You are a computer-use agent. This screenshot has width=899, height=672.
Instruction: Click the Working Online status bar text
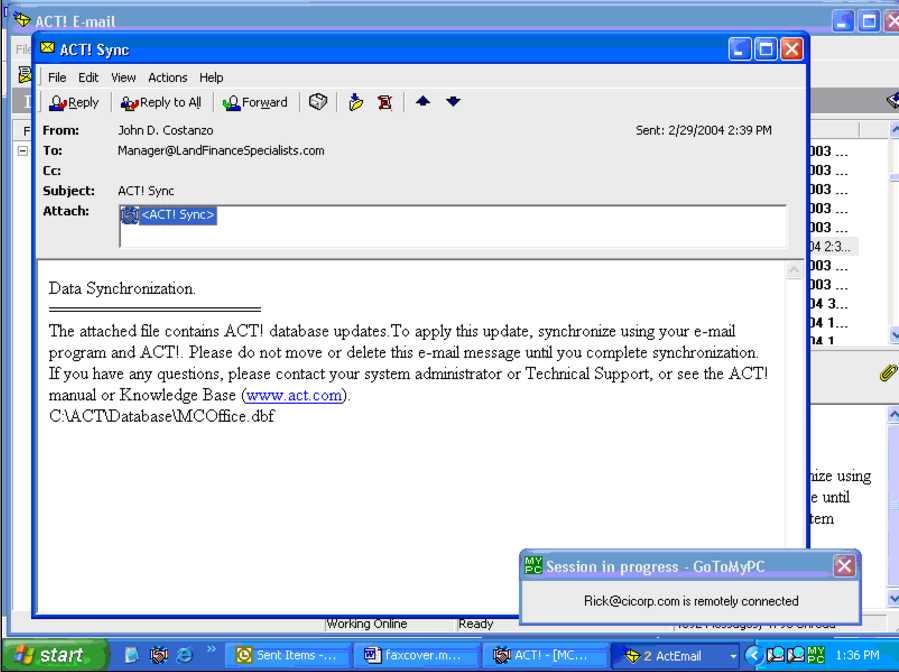coord(366,624)
